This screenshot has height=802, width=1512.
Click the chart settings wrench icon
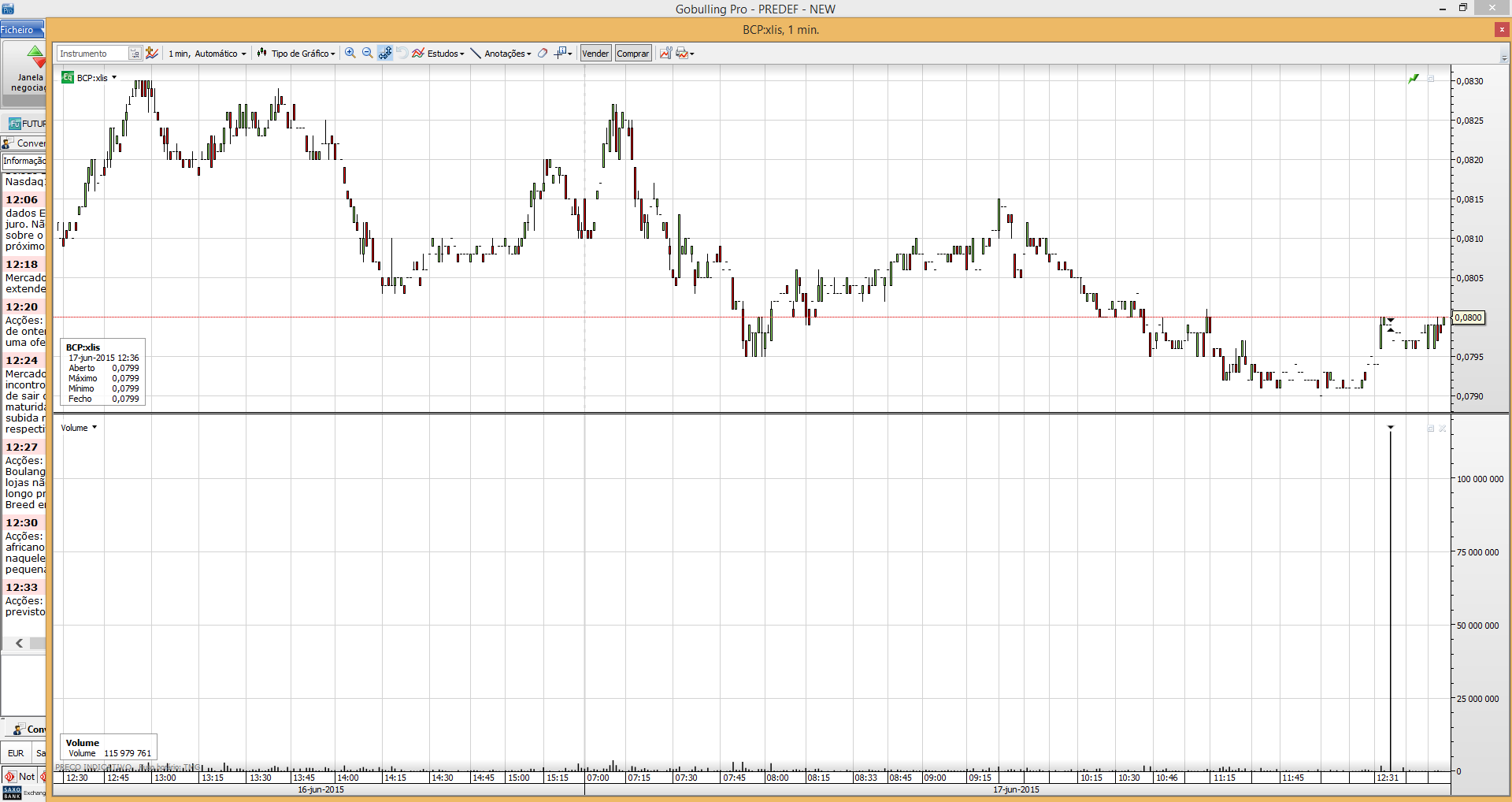[x=665, y=53]
